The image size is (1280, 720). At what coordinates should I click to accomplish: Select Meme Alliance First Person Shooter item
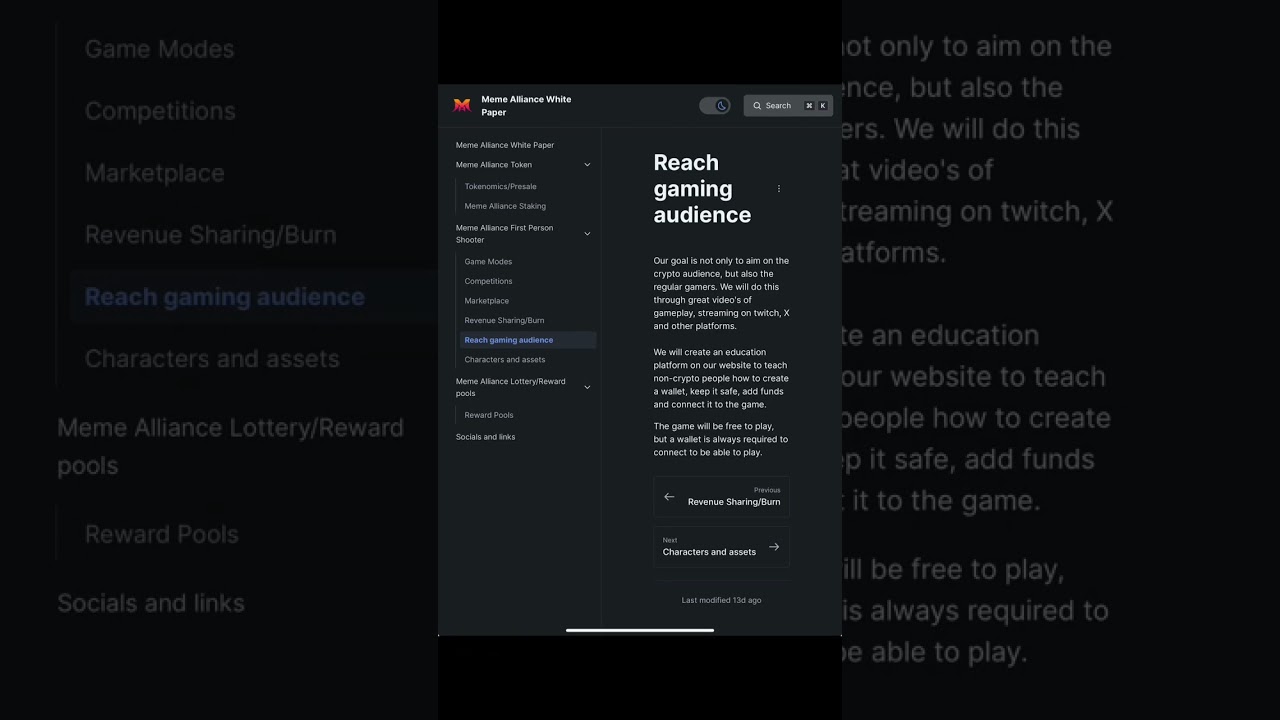(x=505, y=234)
